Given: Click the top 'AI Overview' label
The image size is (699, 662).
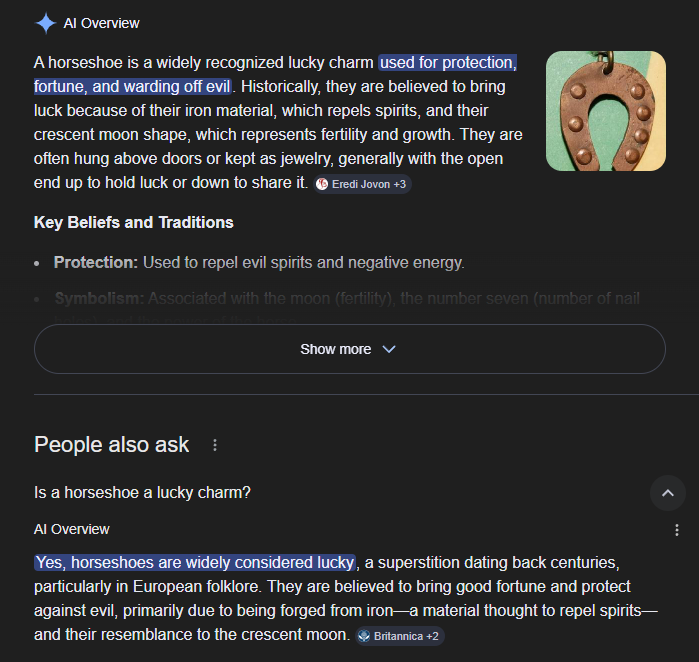Looking at the screenshot, I should (101, 23).
